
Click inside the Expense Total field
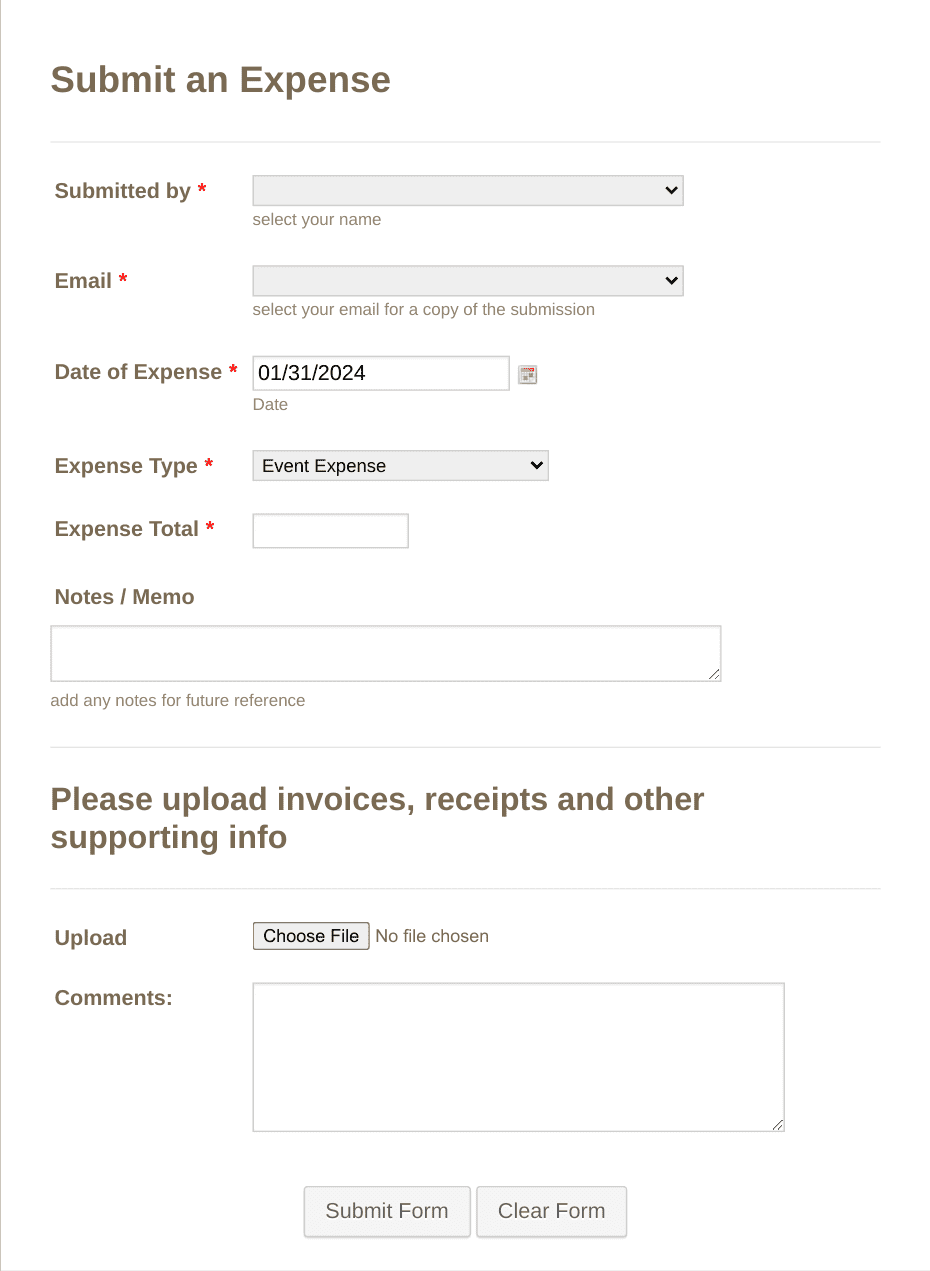tap(330, 530)
